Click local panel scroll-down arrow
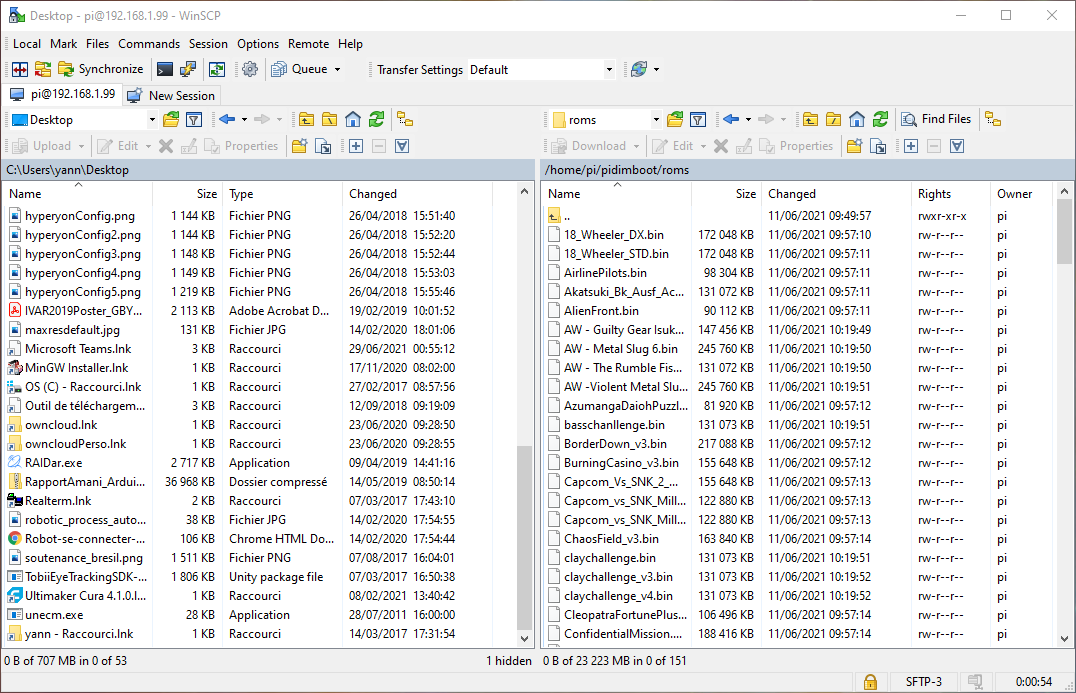The width and height of the screenshot is (1076, 693). (x=524, y=638)
